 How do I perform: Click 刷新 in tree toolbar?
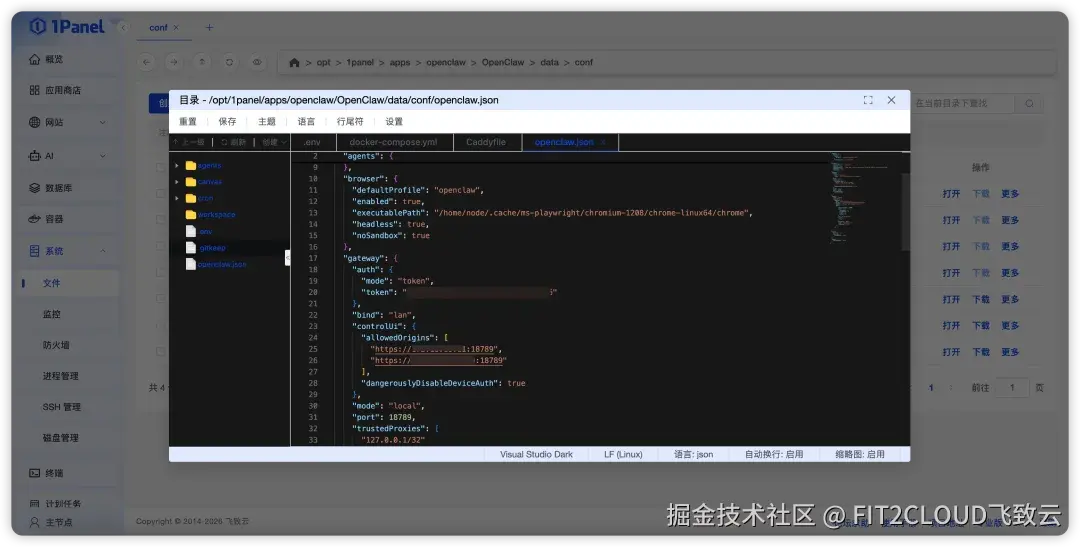(x=233, y=142)
